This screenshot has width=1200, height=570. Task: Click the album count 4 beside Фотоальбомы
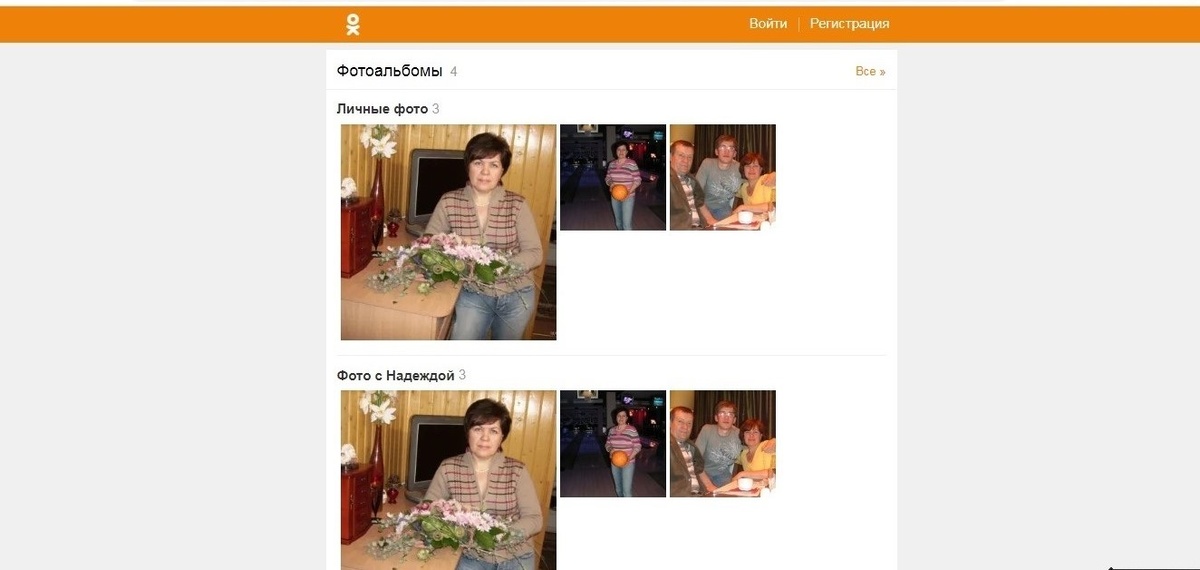(454, 71)
